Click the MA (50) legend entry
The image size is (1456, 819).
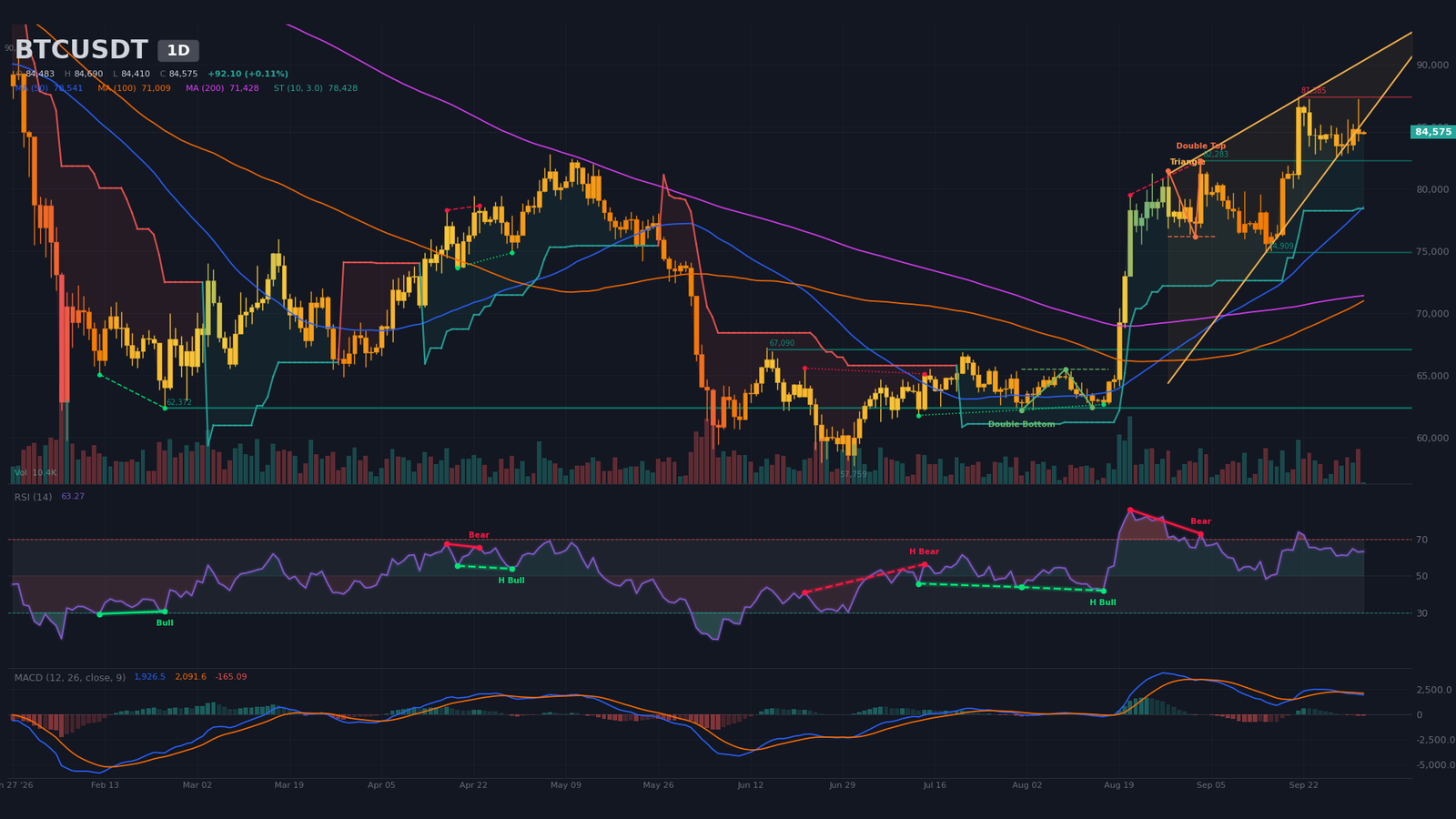(49, 88)
